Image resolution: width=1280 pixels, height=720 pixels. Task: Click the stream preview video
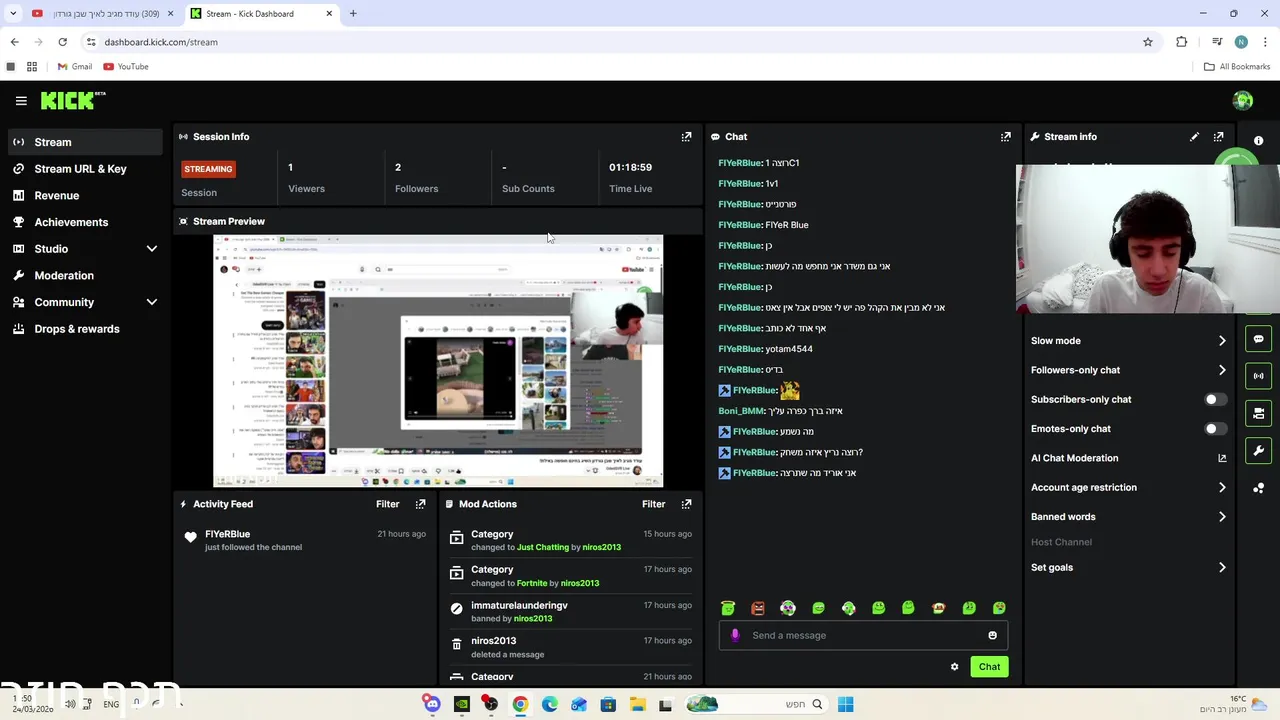point(438,361)
